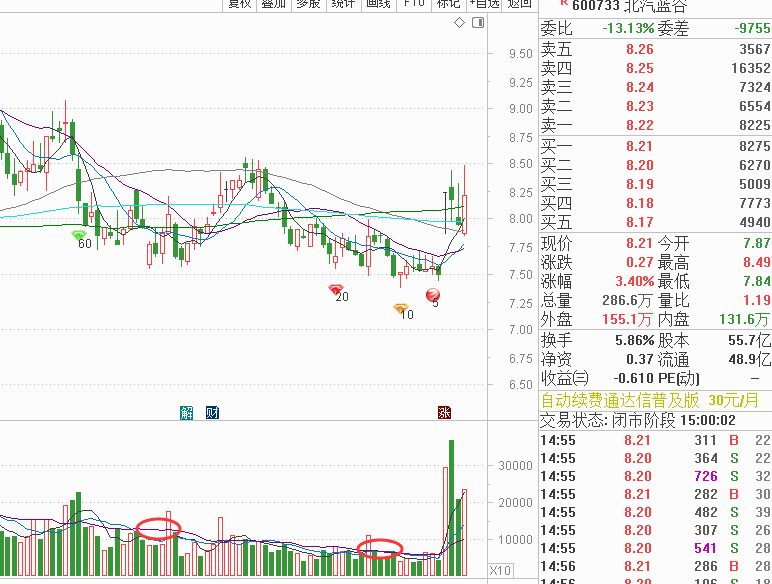The height and width of the screenshot is (584, 772).
Task: Open the 解 info marker
Action: [186, 413]
